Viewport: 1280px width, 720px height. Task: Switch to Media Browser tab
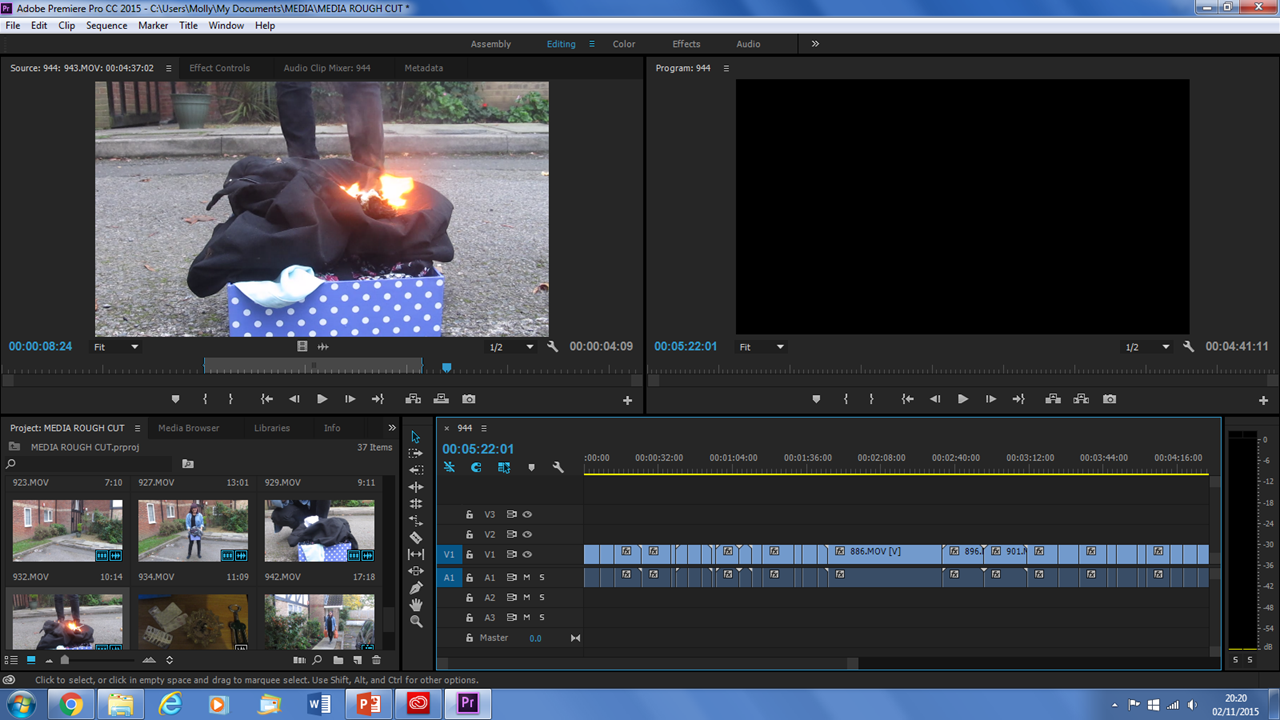click(x=188, y=428)
